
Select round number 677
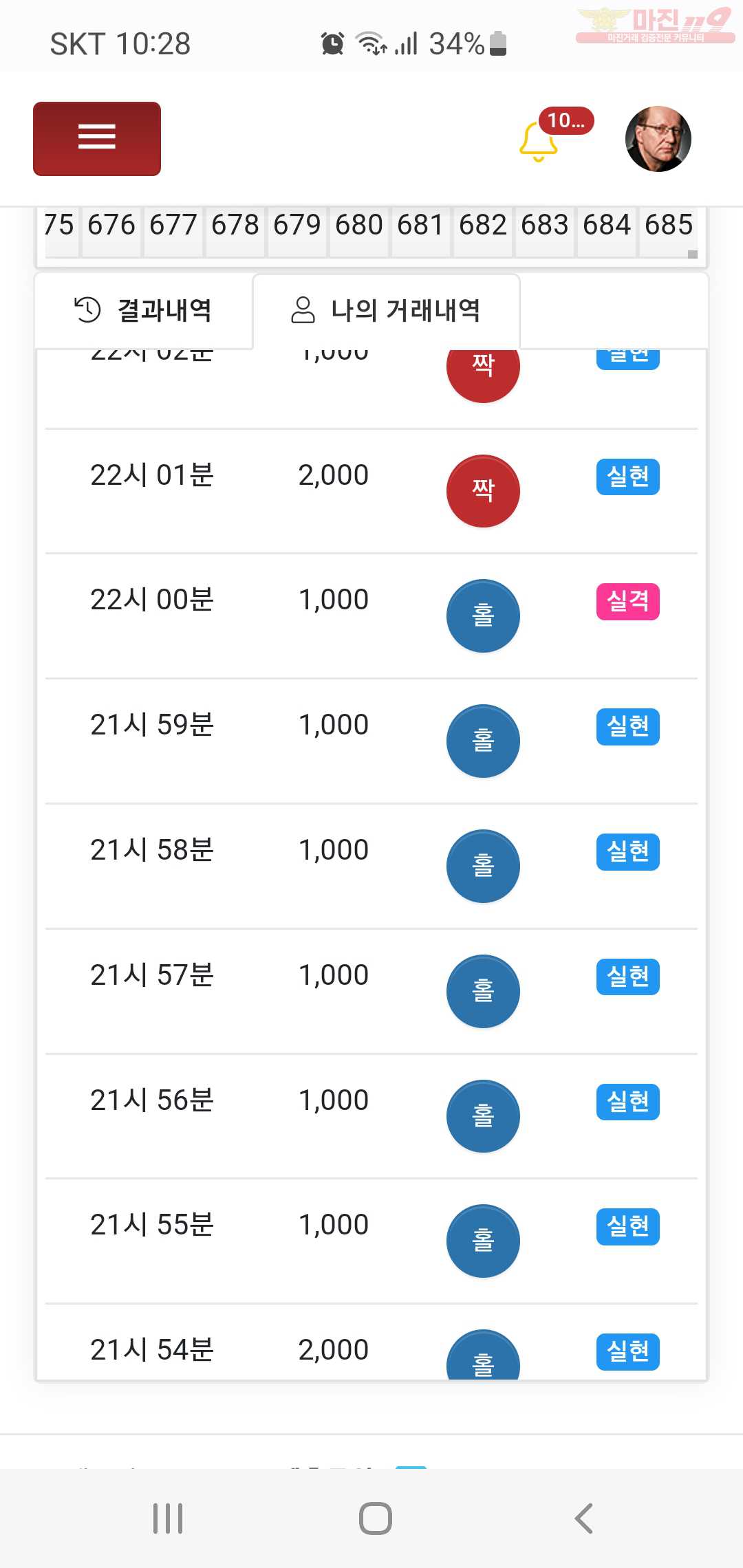coord(173,225)
